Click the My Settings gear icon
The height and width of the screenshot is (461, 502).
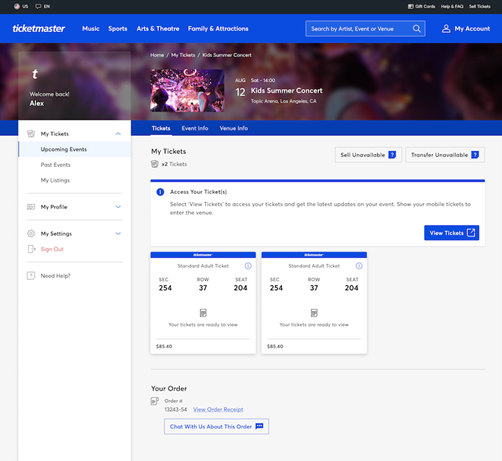31,234
